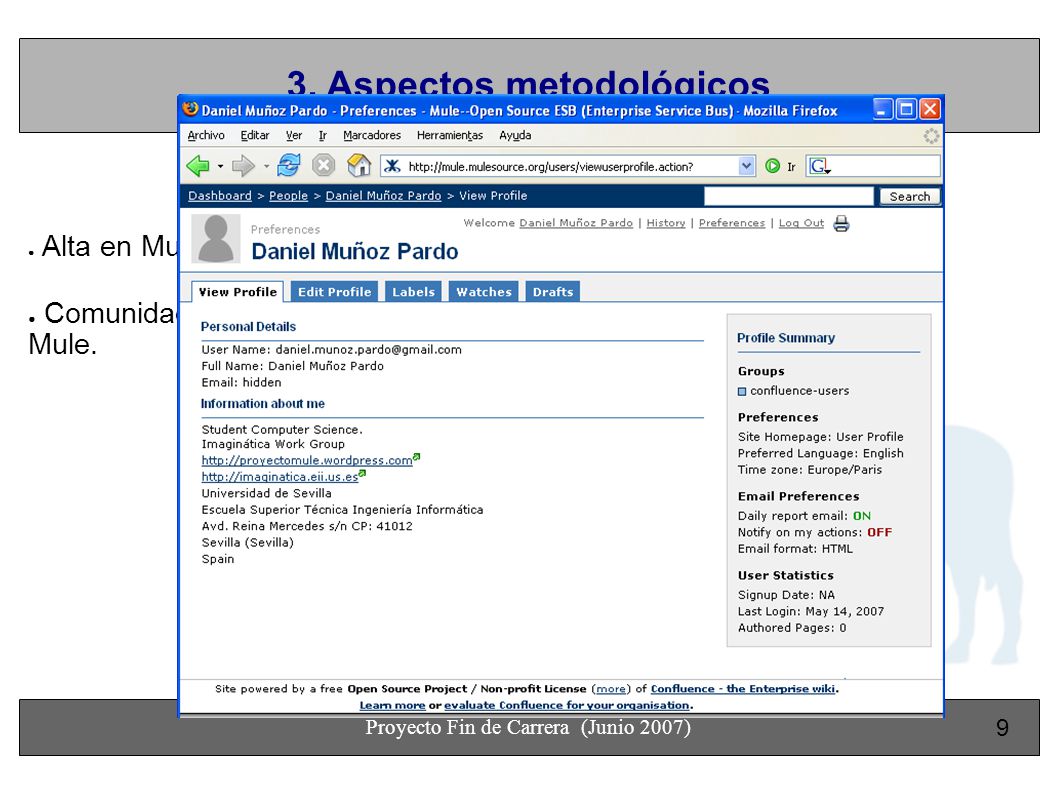
Task: Click the Daniel Muñoz Pardo page title heading
Action: click(x=355, y=252)
